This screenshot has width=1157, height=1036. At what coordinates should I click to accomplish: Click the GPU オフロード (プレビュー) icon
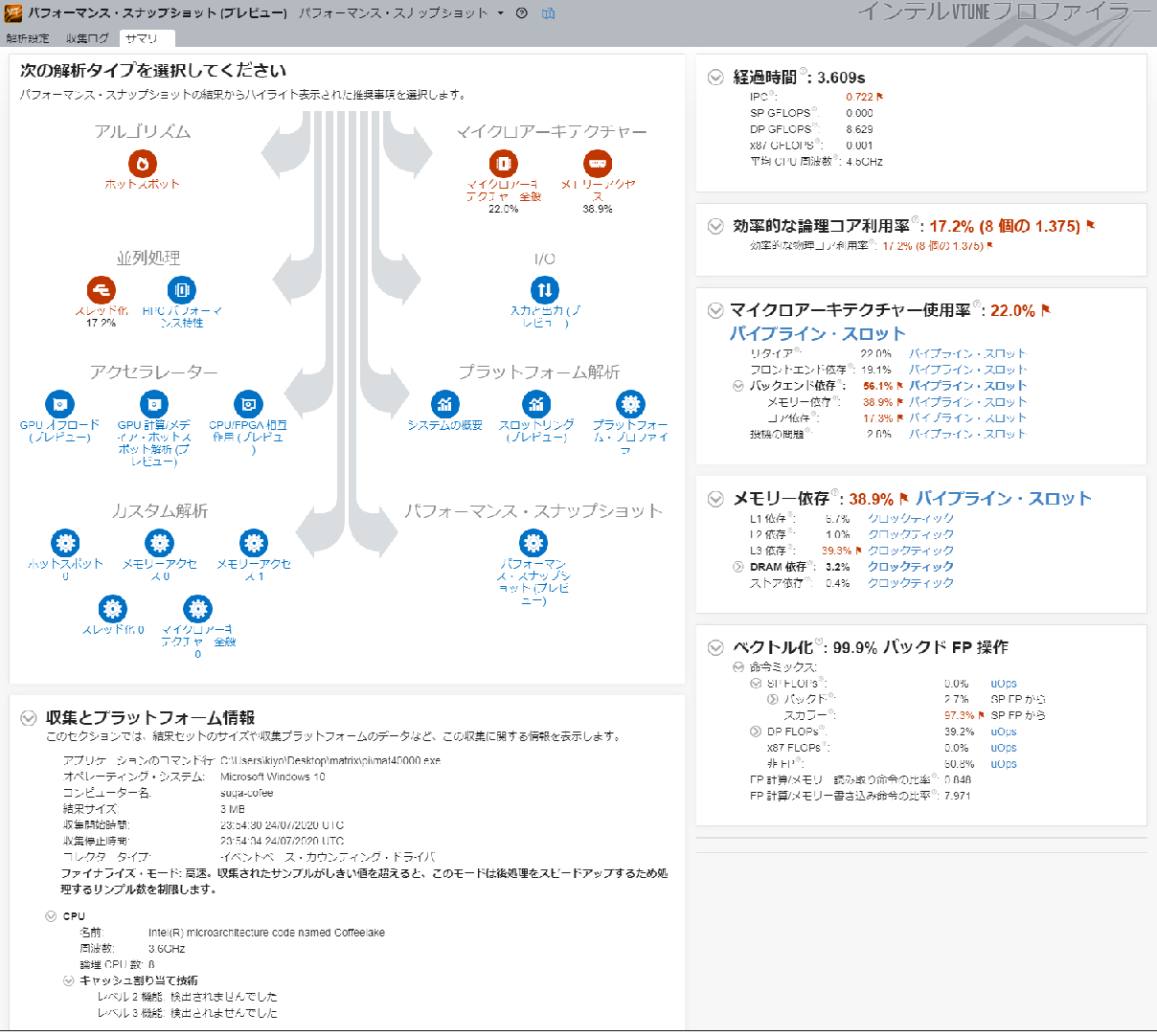pos(59,404)
